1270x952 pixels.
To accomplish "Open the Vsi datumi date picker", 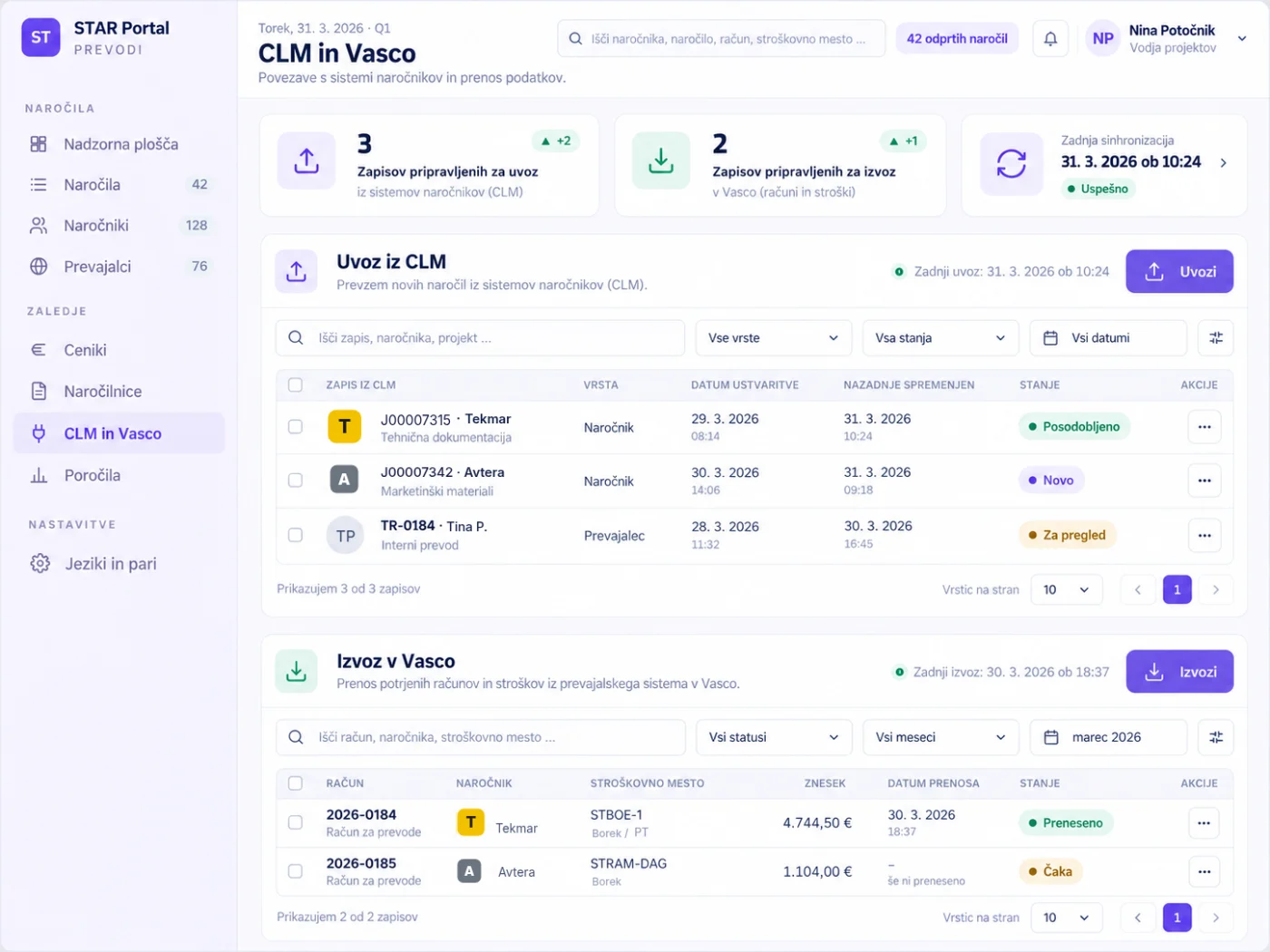I will [1109, 338].
